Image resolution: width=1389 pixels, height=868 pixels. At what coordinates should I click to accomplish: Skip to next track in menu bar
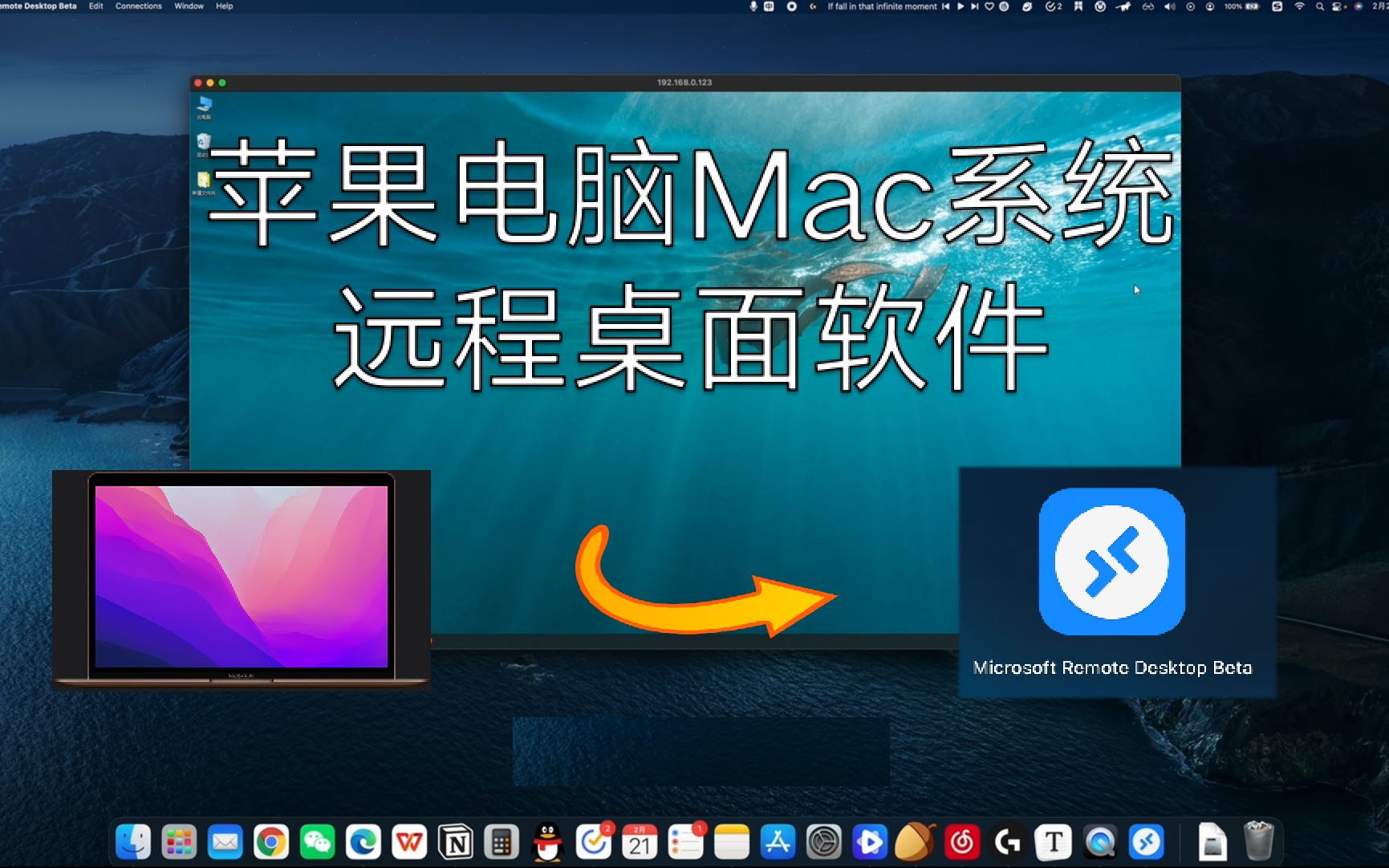coord(975,6)
